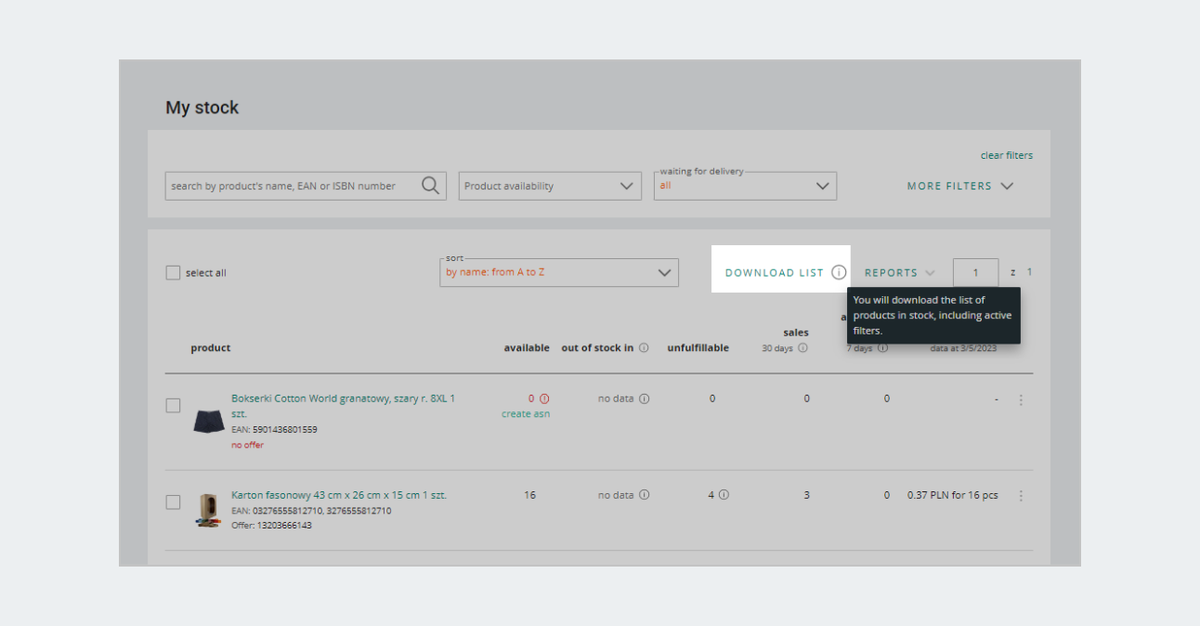Expand the More Filters section
The height and width of the screenshot is (626, 1200).
pos(960,186)
